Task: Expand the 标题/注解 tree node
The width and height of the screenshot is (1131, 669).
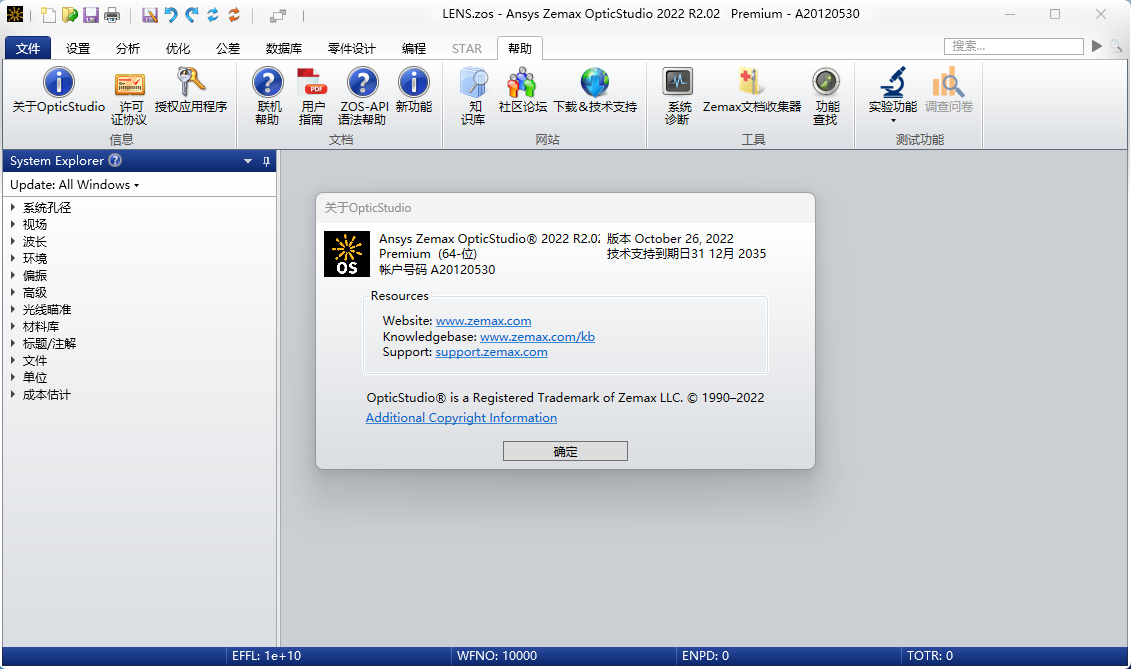Action: (x=13, y=343)
